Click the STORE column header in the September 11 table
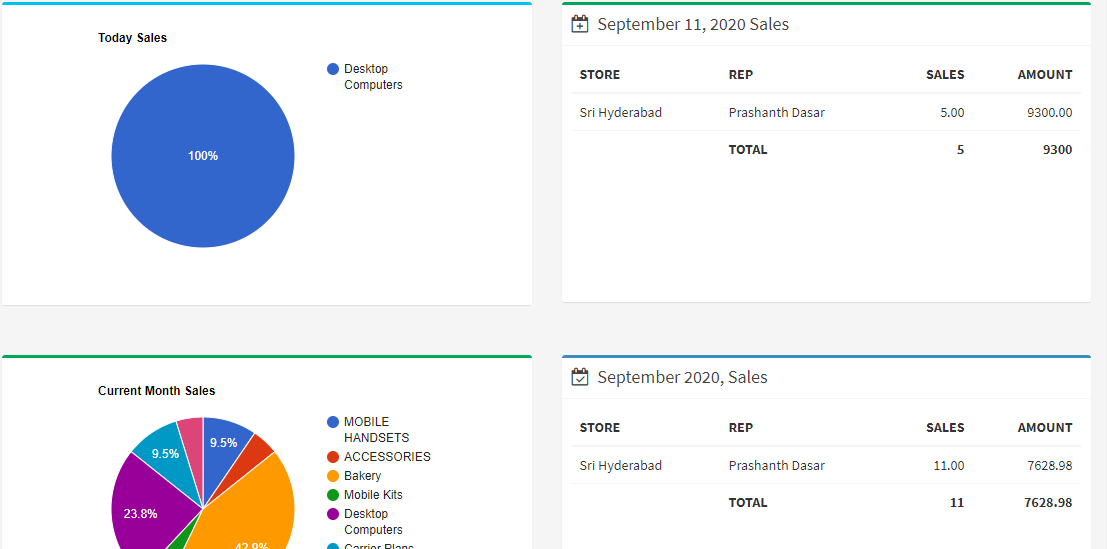This screenshot has height=549, width=1107. (600, 75)
